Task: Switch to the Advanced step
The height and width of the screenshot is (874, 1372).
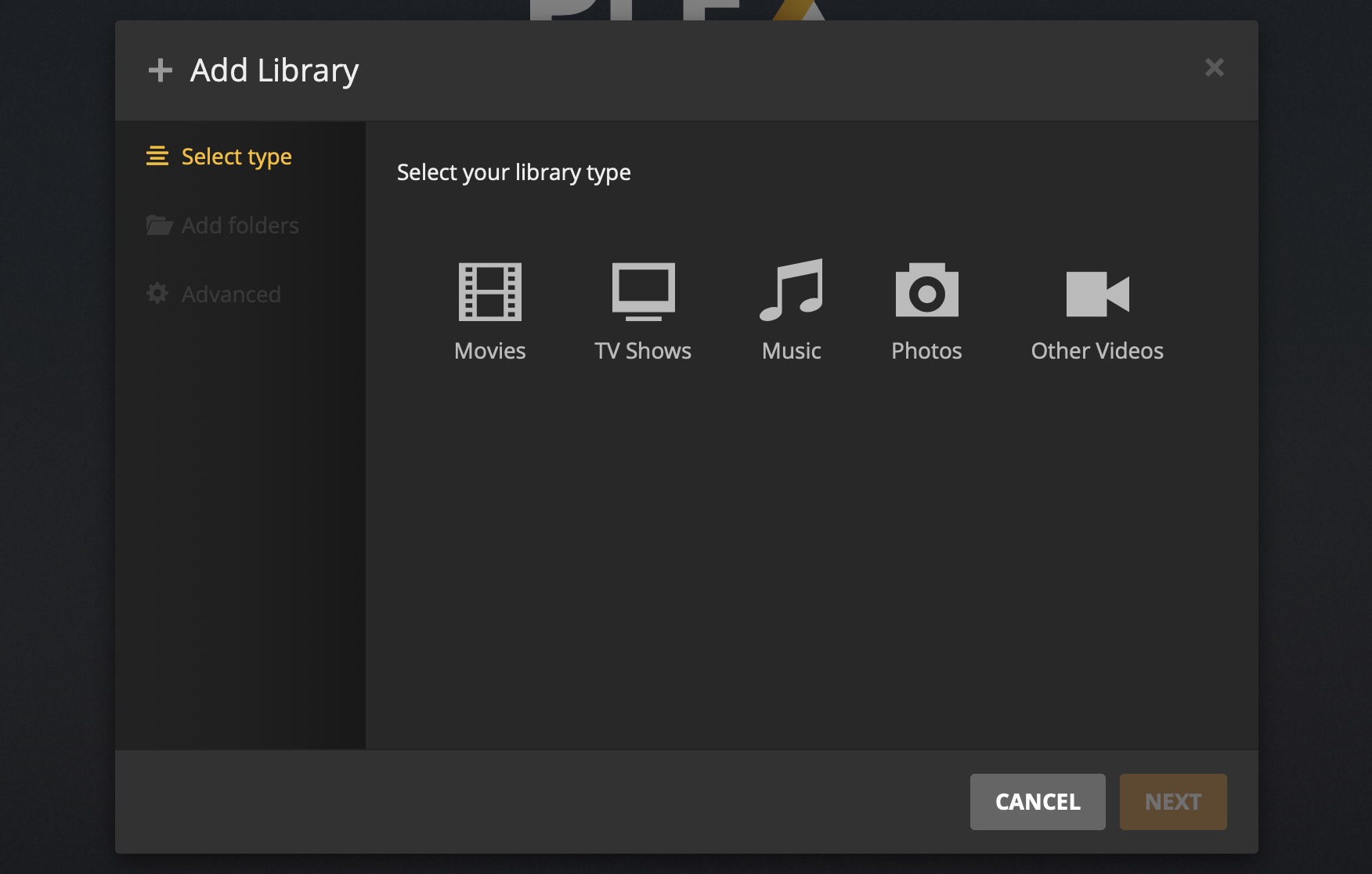Action: click(231, 294)
